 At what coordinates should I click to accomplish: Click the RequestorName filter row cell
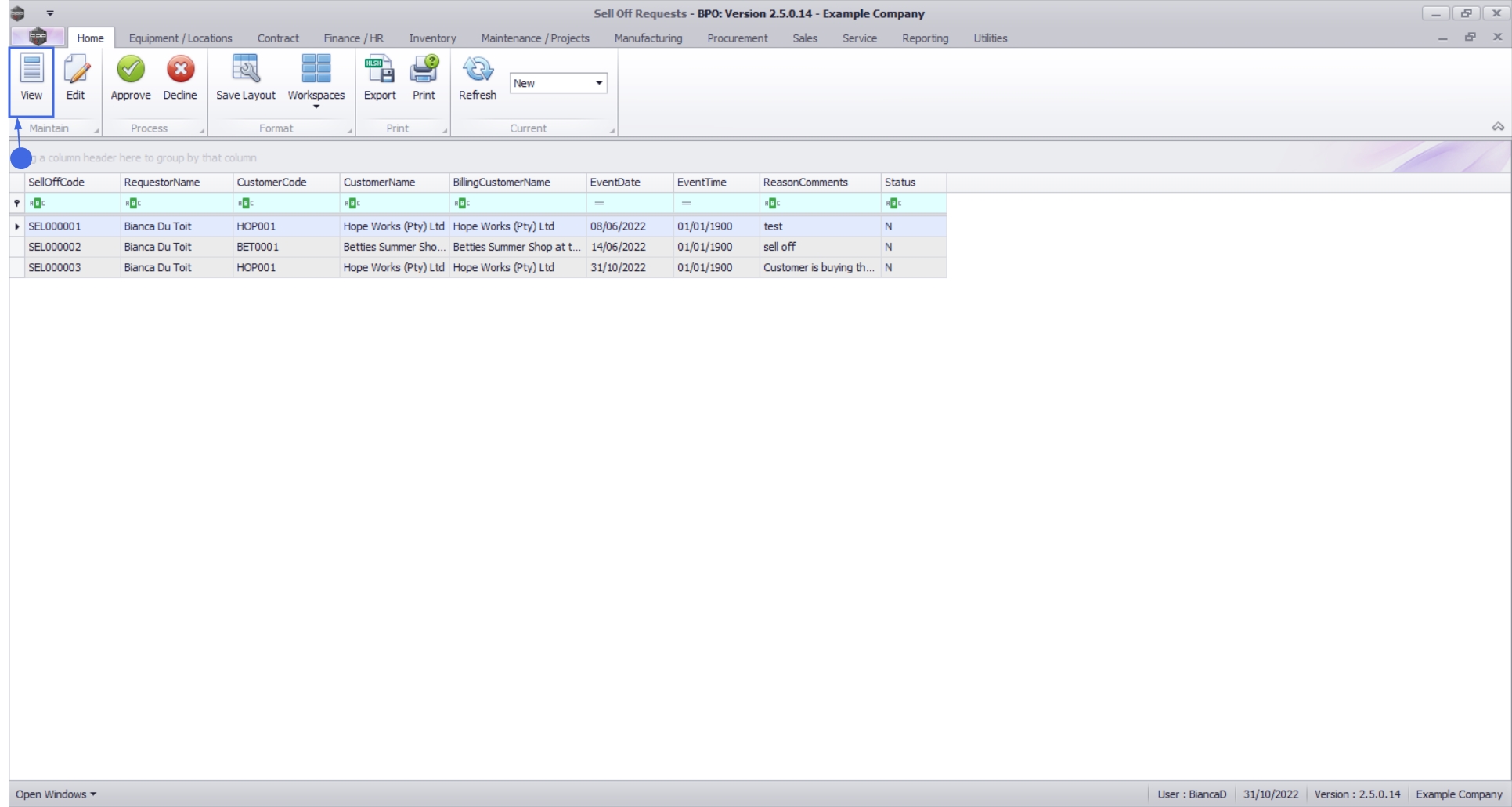tap(177, 204)
